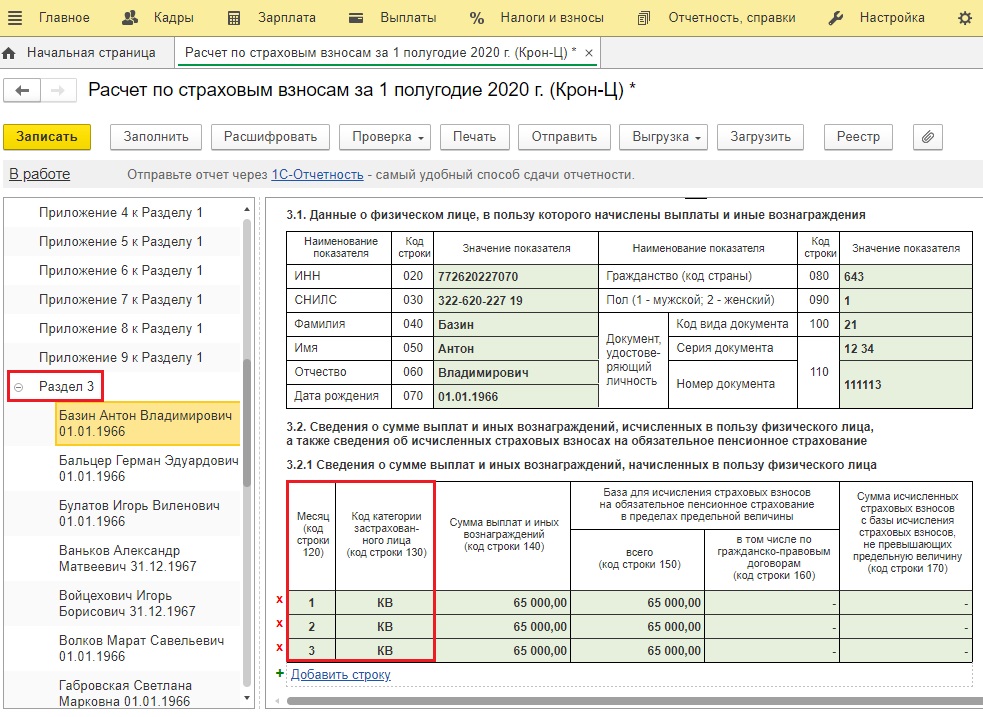The height and width of the screenshot is (717, 983).
Task: Click the Записать button
Action: (x=47, y=137)
